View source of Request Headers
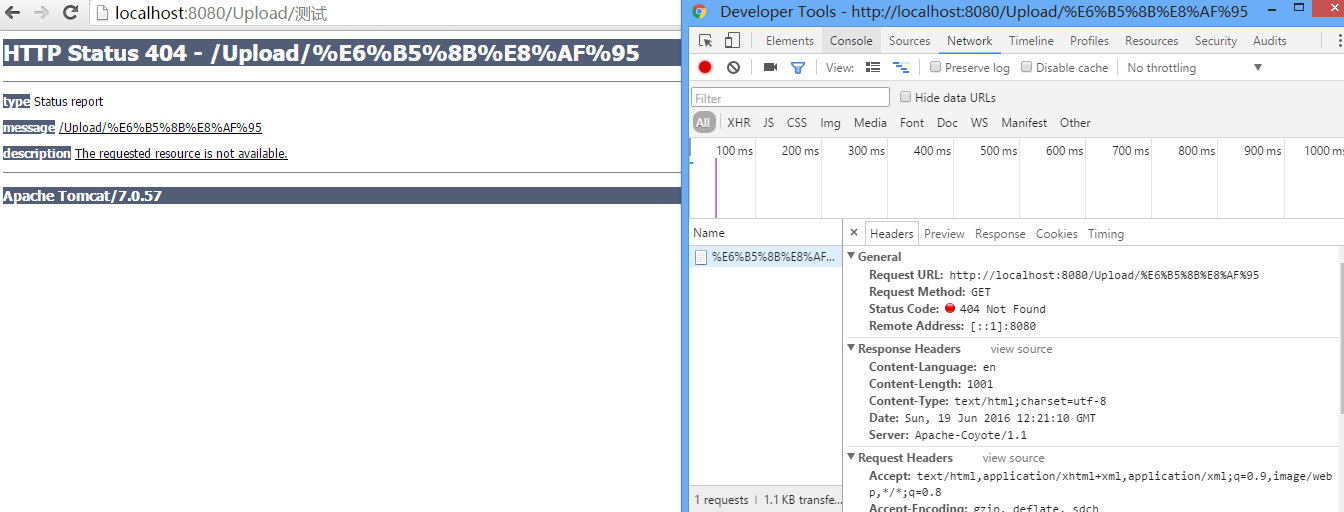 pyautogui.click(x=1013, y=458)
